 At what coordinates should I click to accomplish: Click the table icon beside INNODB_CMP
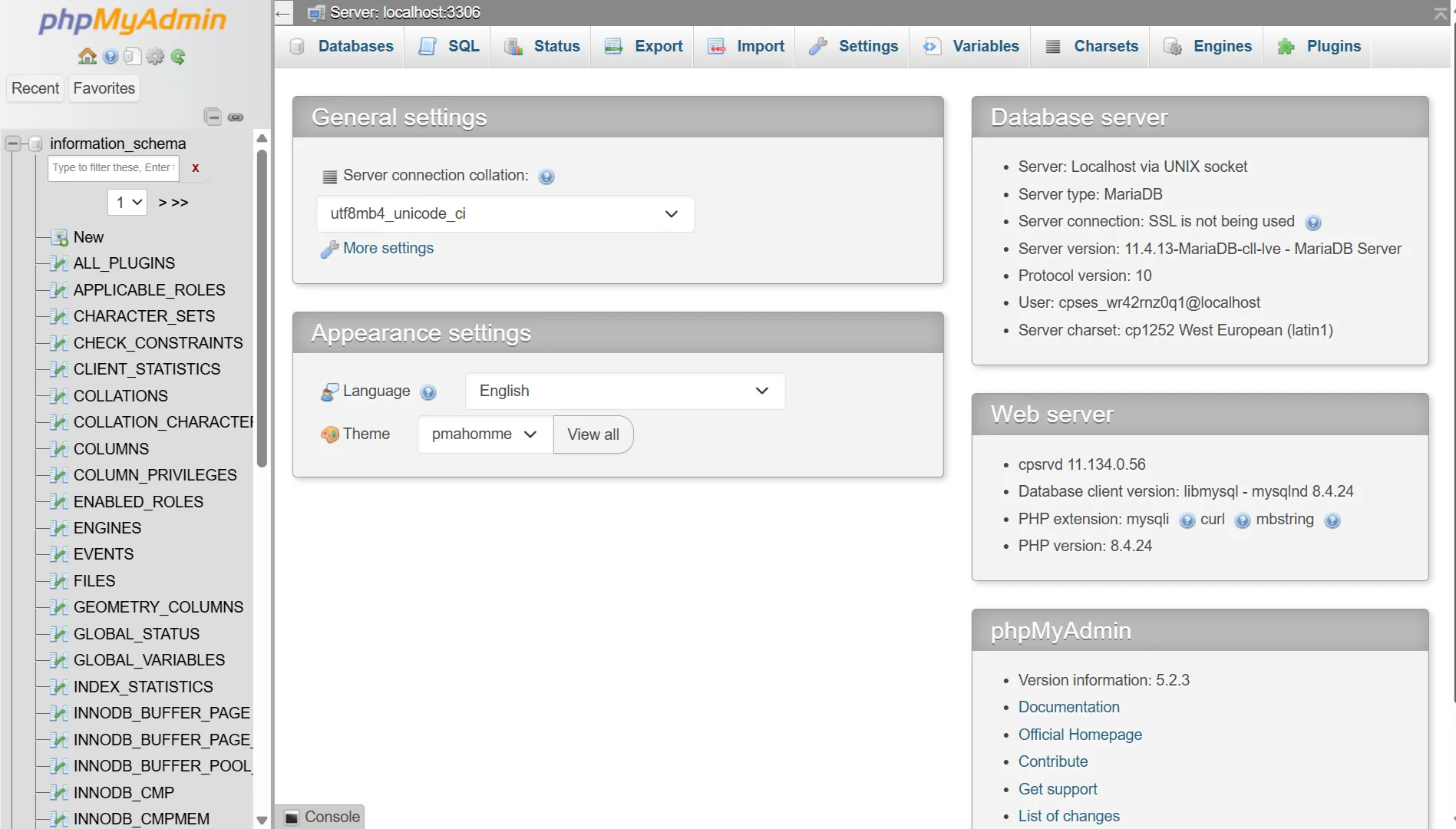58,793
